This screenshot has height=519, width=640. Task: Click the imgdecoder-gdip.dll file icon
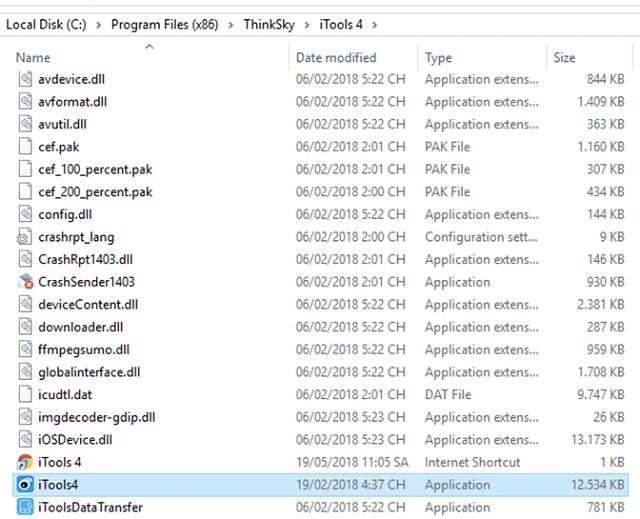point(25,417)
